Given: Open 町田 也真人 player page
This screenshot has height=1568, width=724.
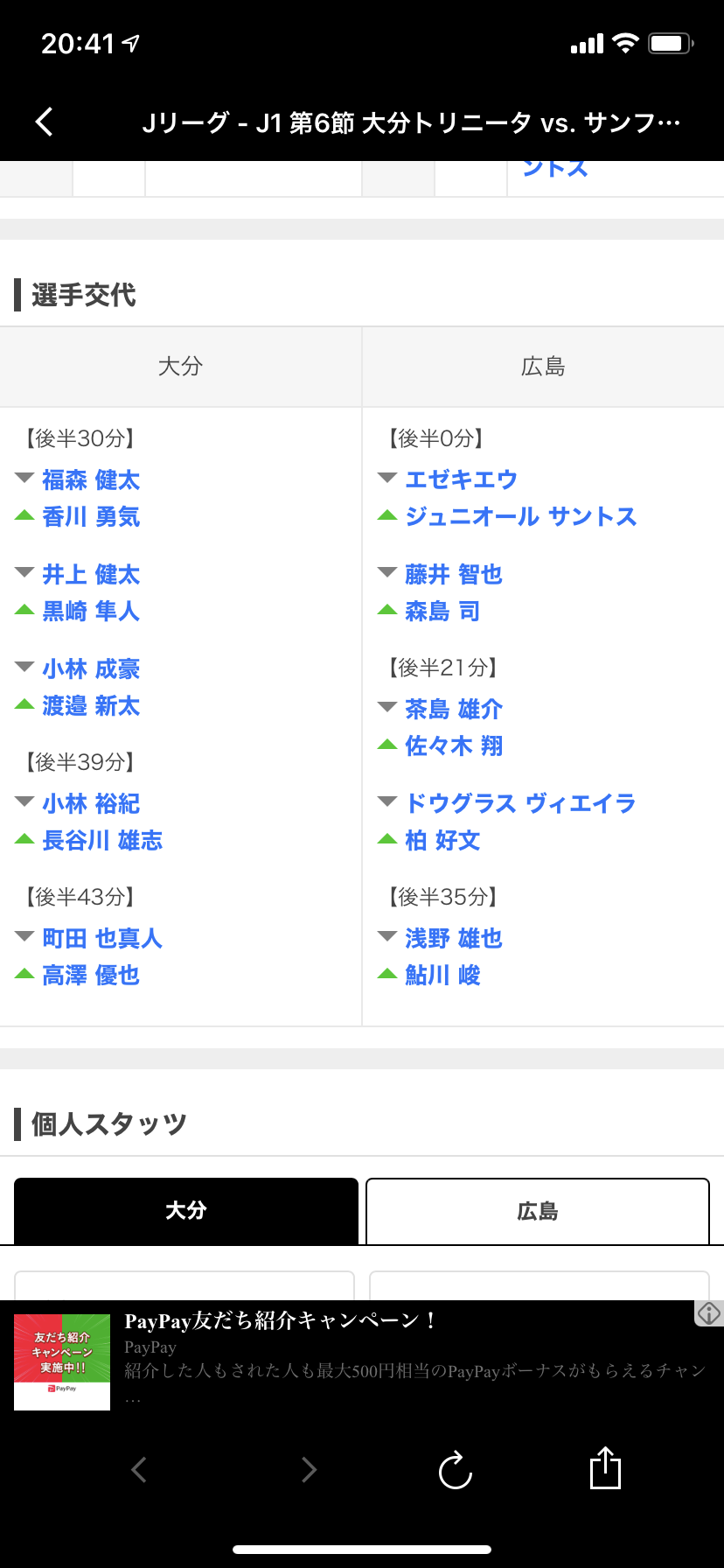Looking at the screenshot, I should coord(102,939).
